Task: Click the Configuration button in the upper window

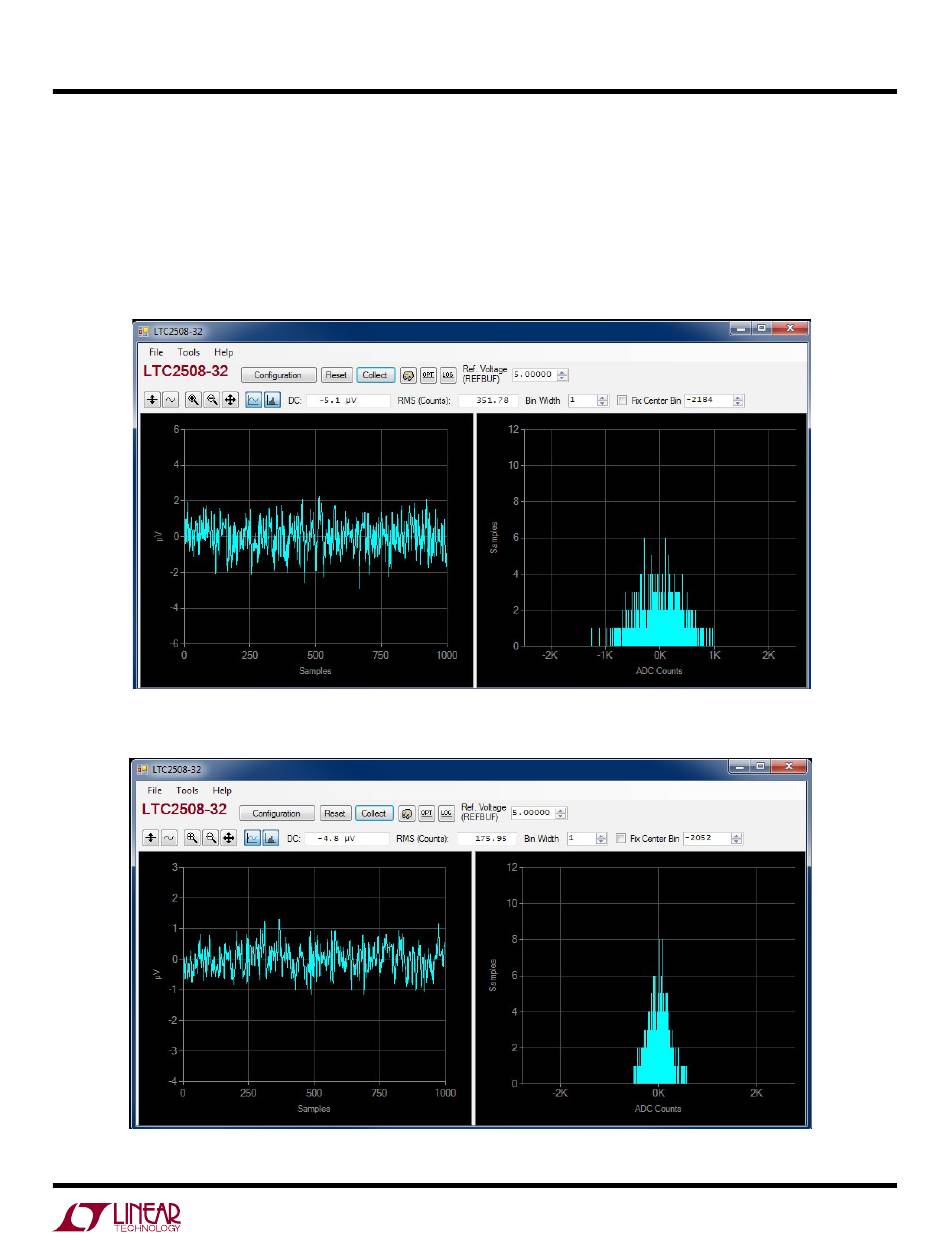Action: [x=278, y=375]
